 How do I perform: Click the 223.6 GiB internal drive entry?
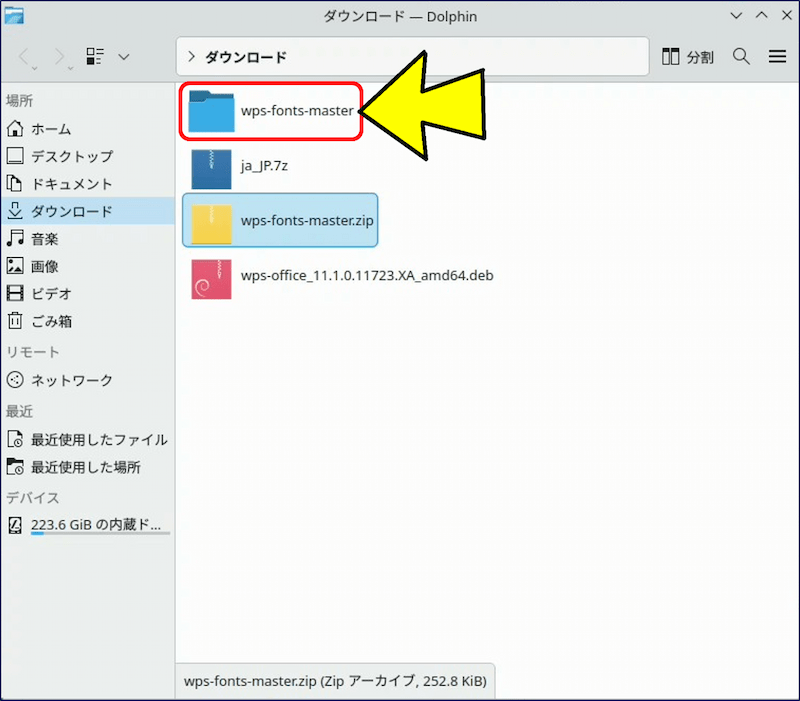click(95, 525)
